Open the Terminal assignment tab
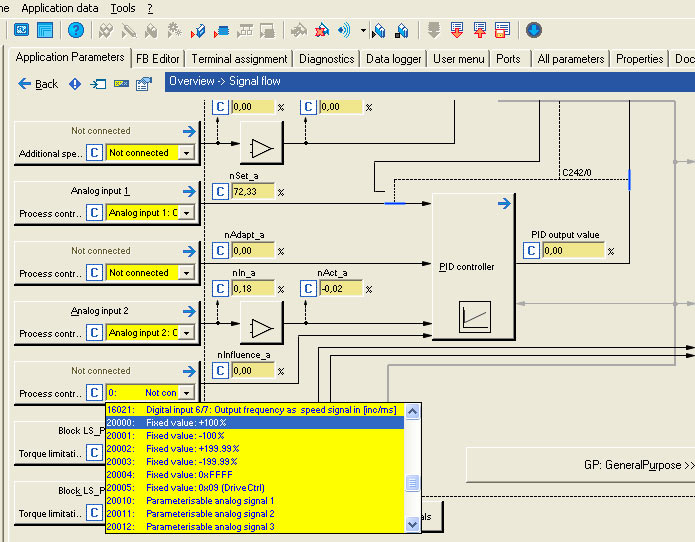This screenshot has width=695, height=542. pos(239,59)
